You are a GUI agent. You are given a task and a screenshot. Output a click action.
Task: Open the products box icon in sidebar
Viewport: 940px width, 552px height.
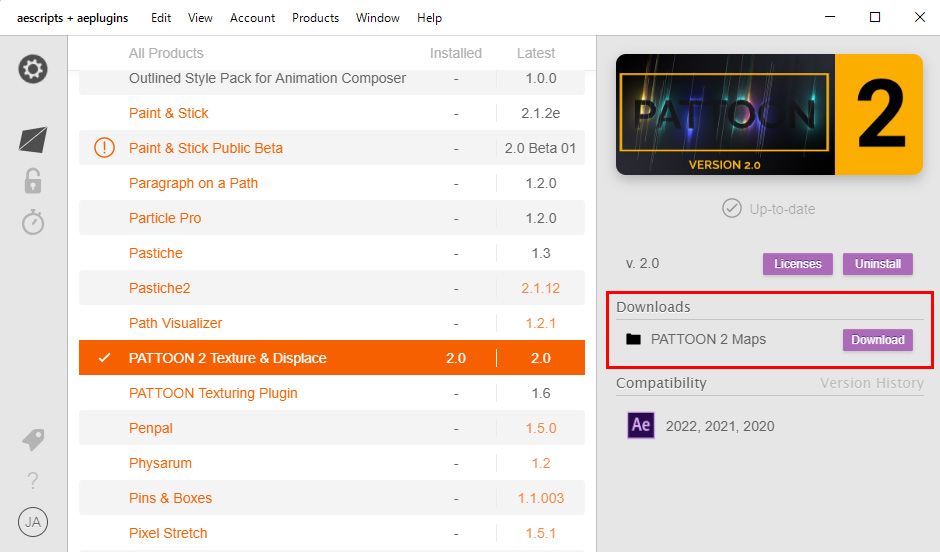[33, 140]
